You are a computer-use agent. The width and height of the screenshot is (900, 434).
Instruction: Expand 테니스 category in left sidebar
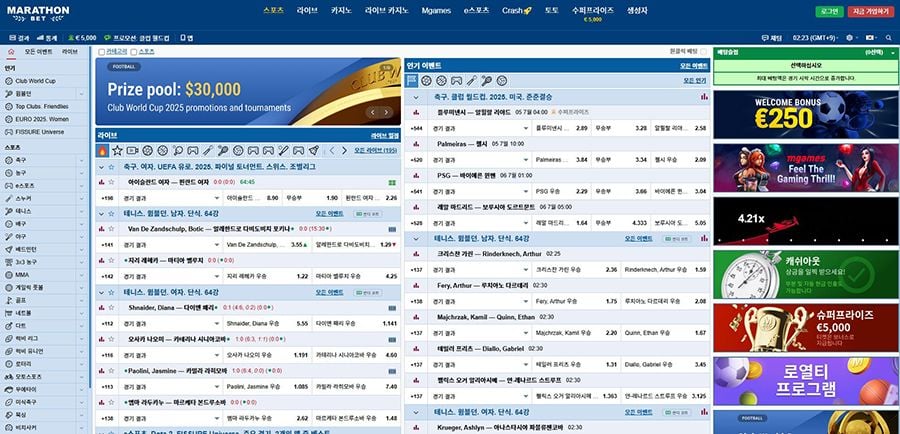click(82, 211)
